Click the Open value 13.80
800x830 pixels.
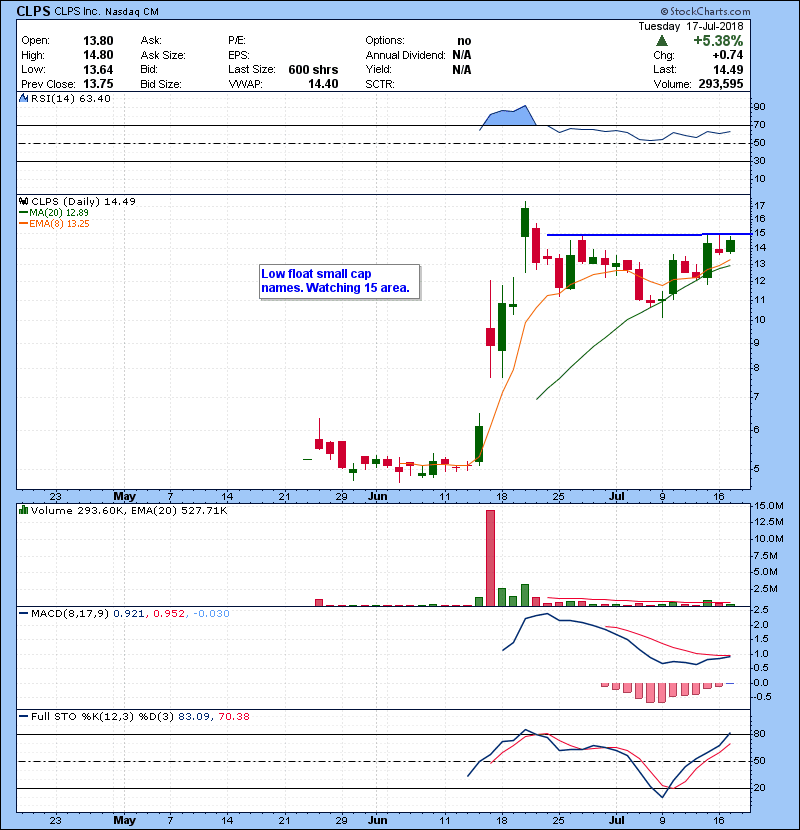(98, 41)
